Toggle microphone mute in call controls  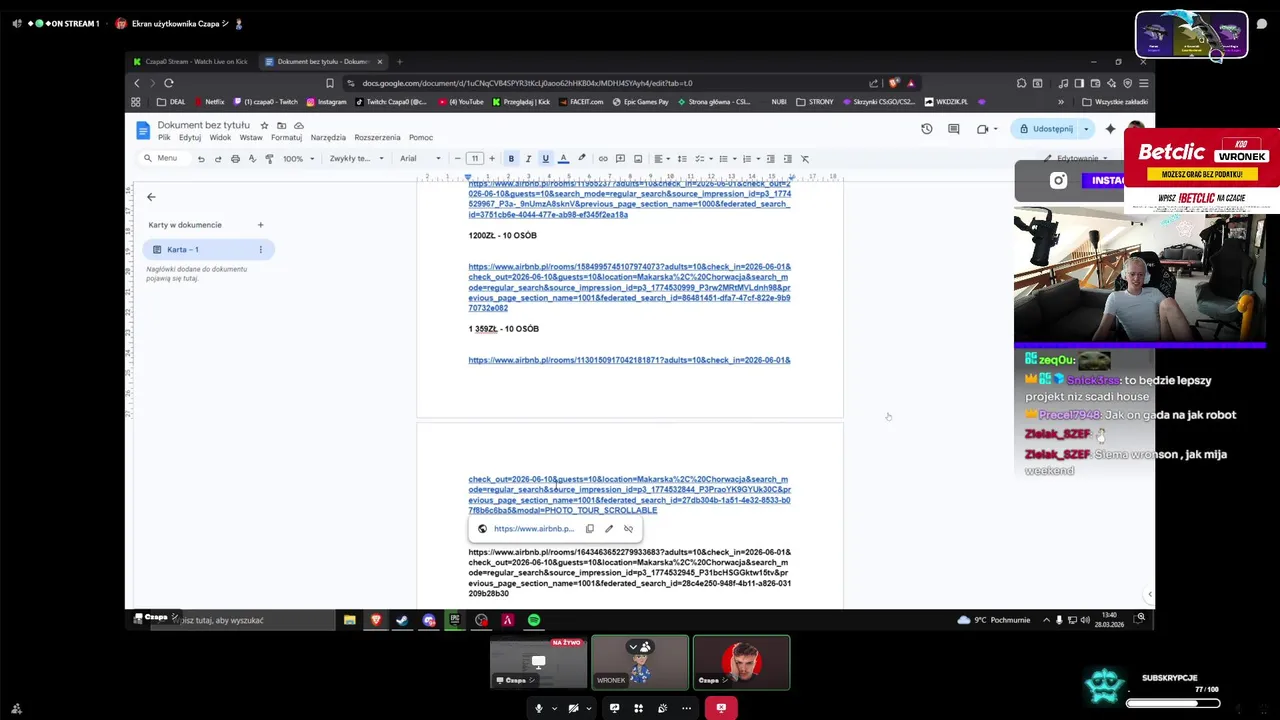click(x=538, y=708)
